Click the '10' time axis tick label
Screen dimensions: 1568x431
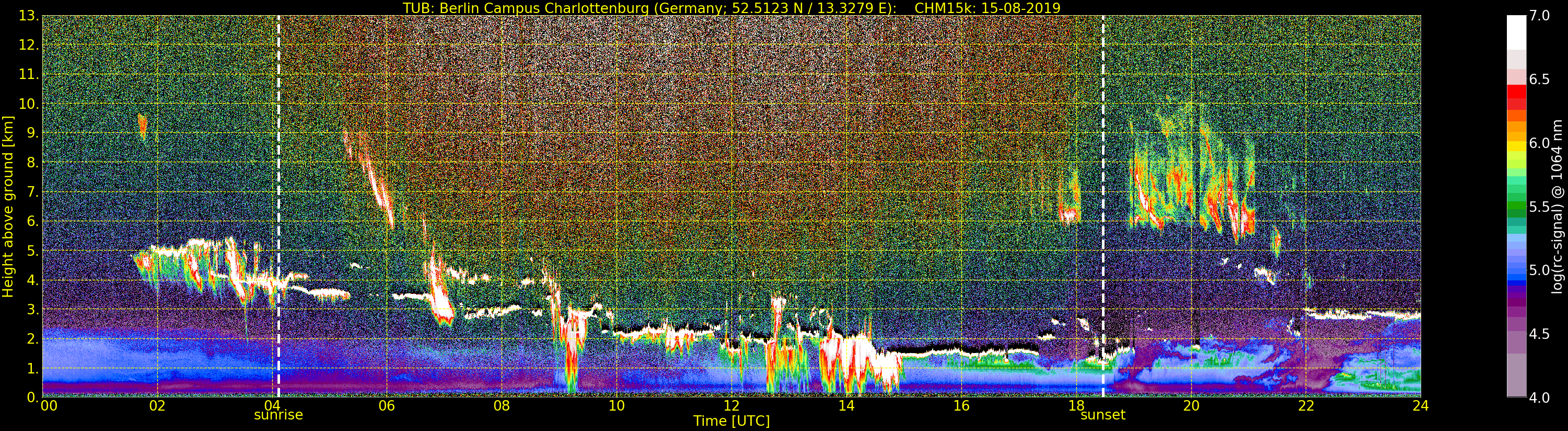(617, 406)
